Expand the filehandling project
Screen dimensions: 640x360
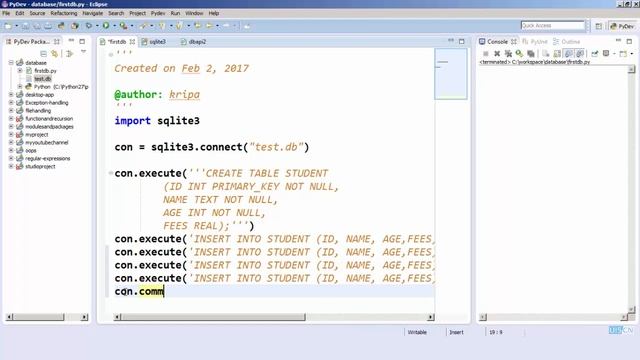[x=11, y=110]
